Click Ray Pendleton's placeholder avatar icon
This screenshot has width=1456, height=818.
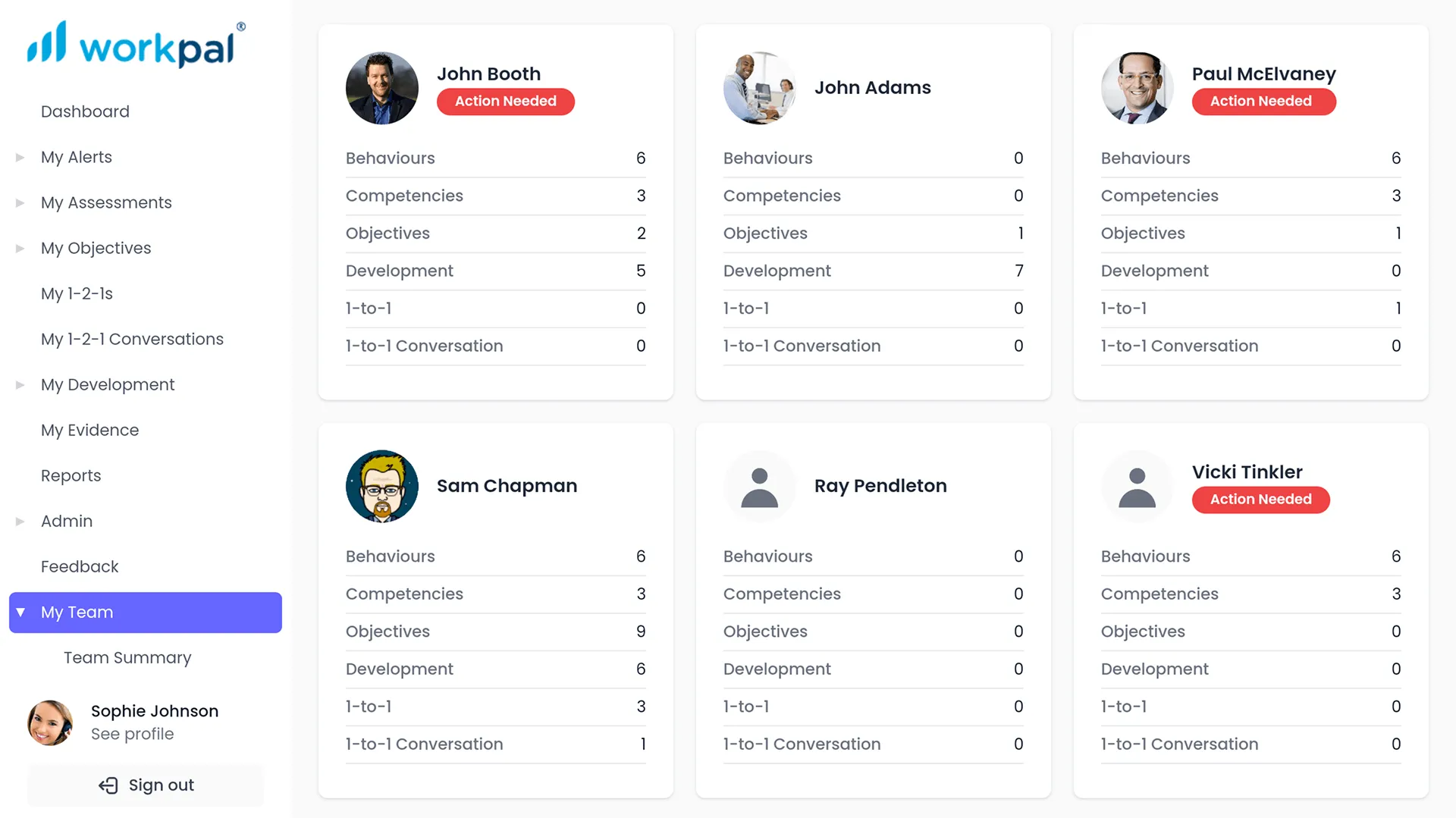click(760, 486)
